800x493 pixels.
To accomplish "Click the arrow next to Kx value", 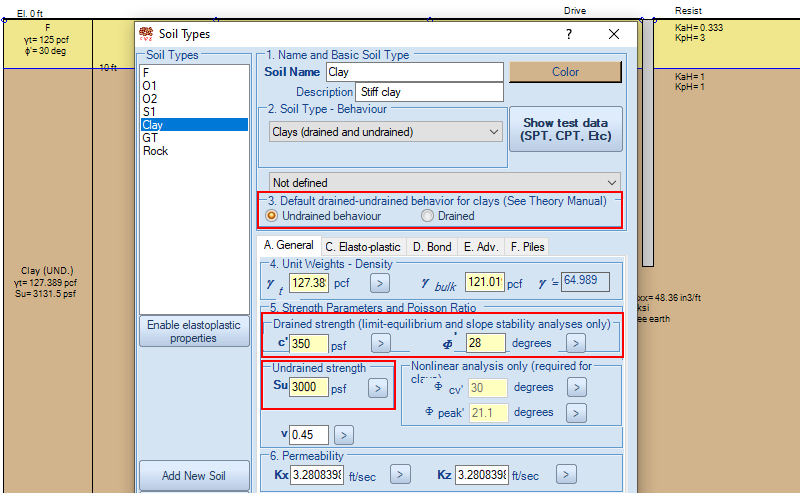I will (x=400, y=475).
